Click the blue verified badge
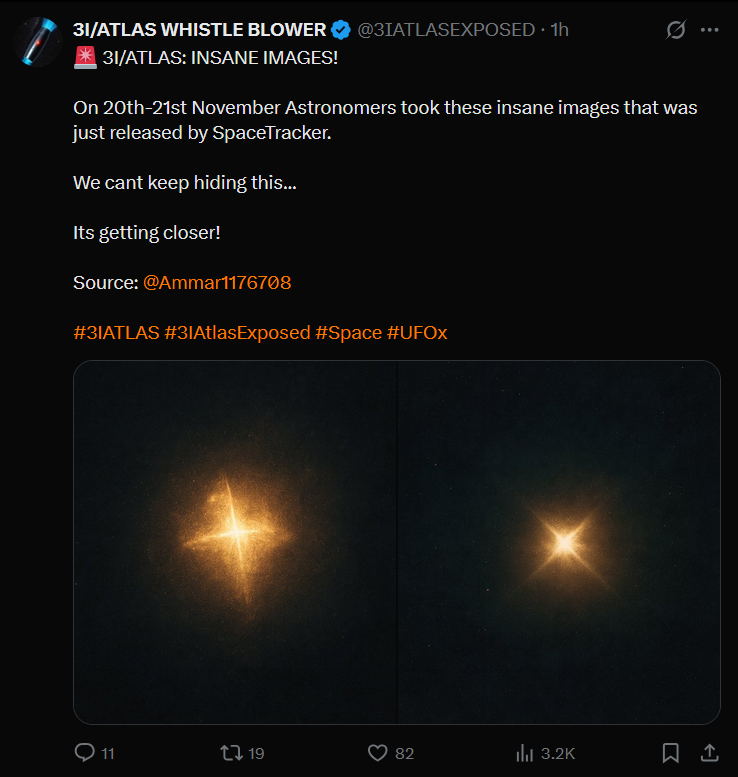738x777 pixels. [x=341, y=30]
